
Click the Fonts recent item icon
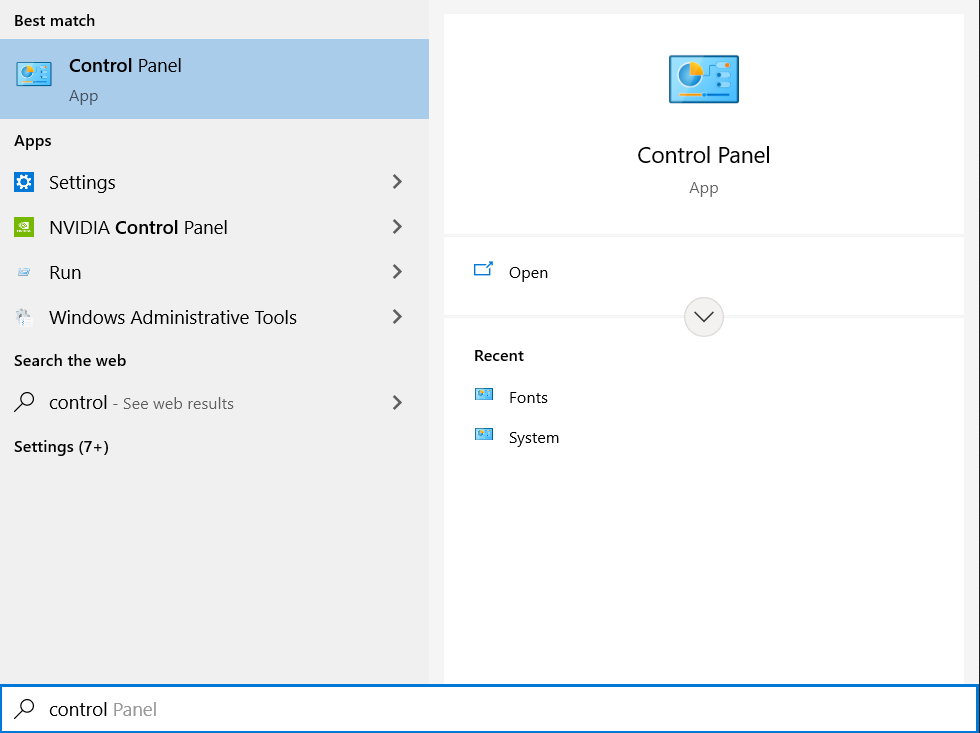[x=484, y=394]
